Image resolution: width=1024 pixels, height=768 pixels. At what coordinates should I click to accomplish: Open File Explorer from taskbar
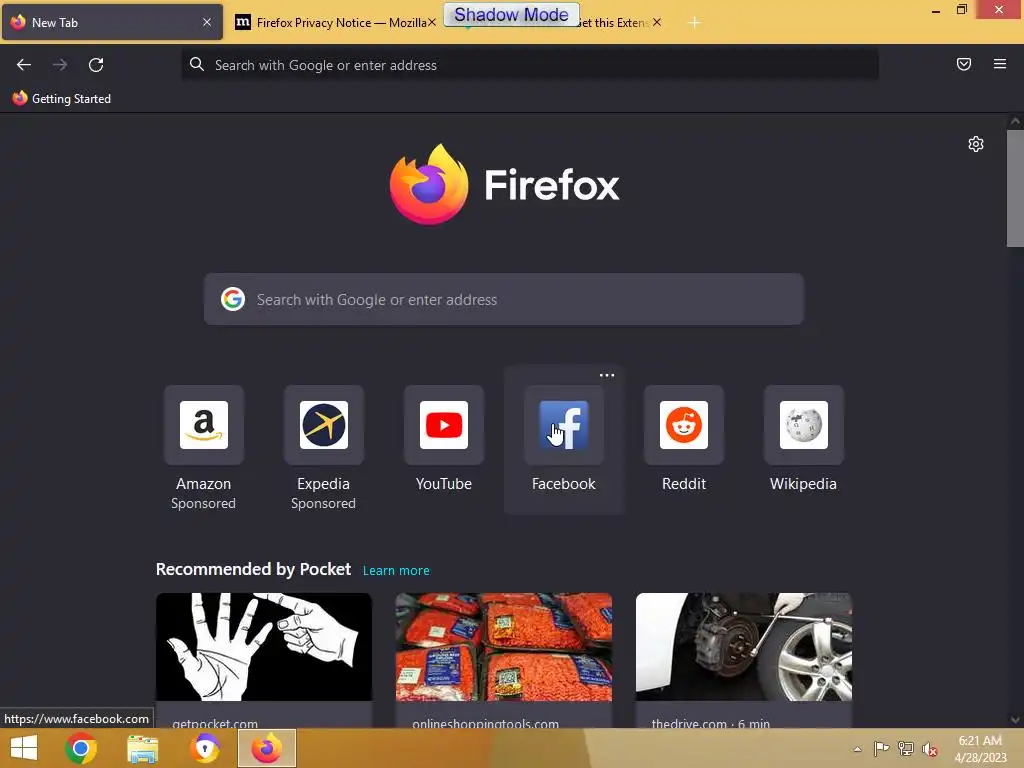tap(142, 749)
